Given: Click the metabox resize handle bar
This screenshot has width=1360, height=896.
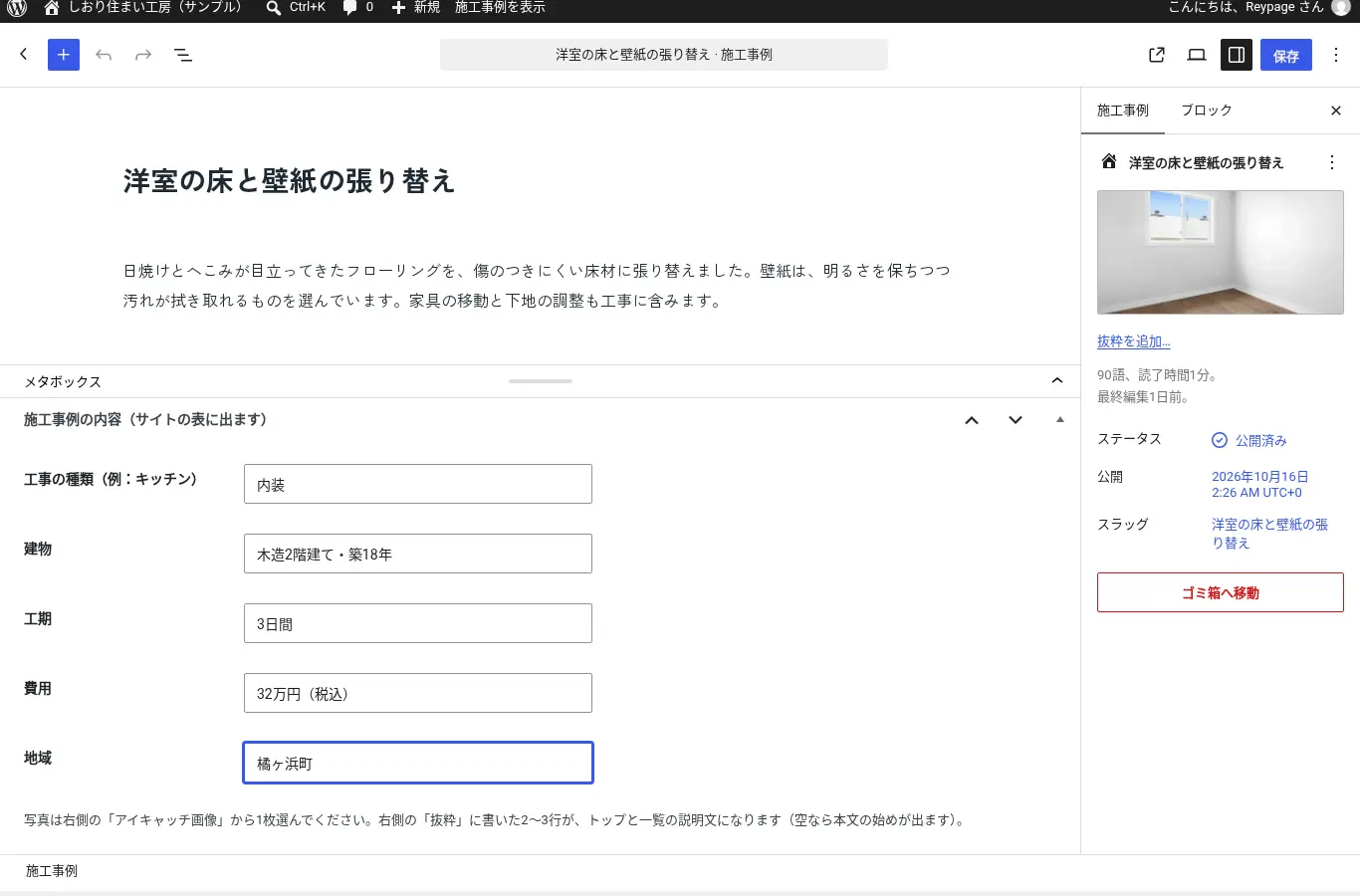Looking at the screenshot, I should point(541,381).
